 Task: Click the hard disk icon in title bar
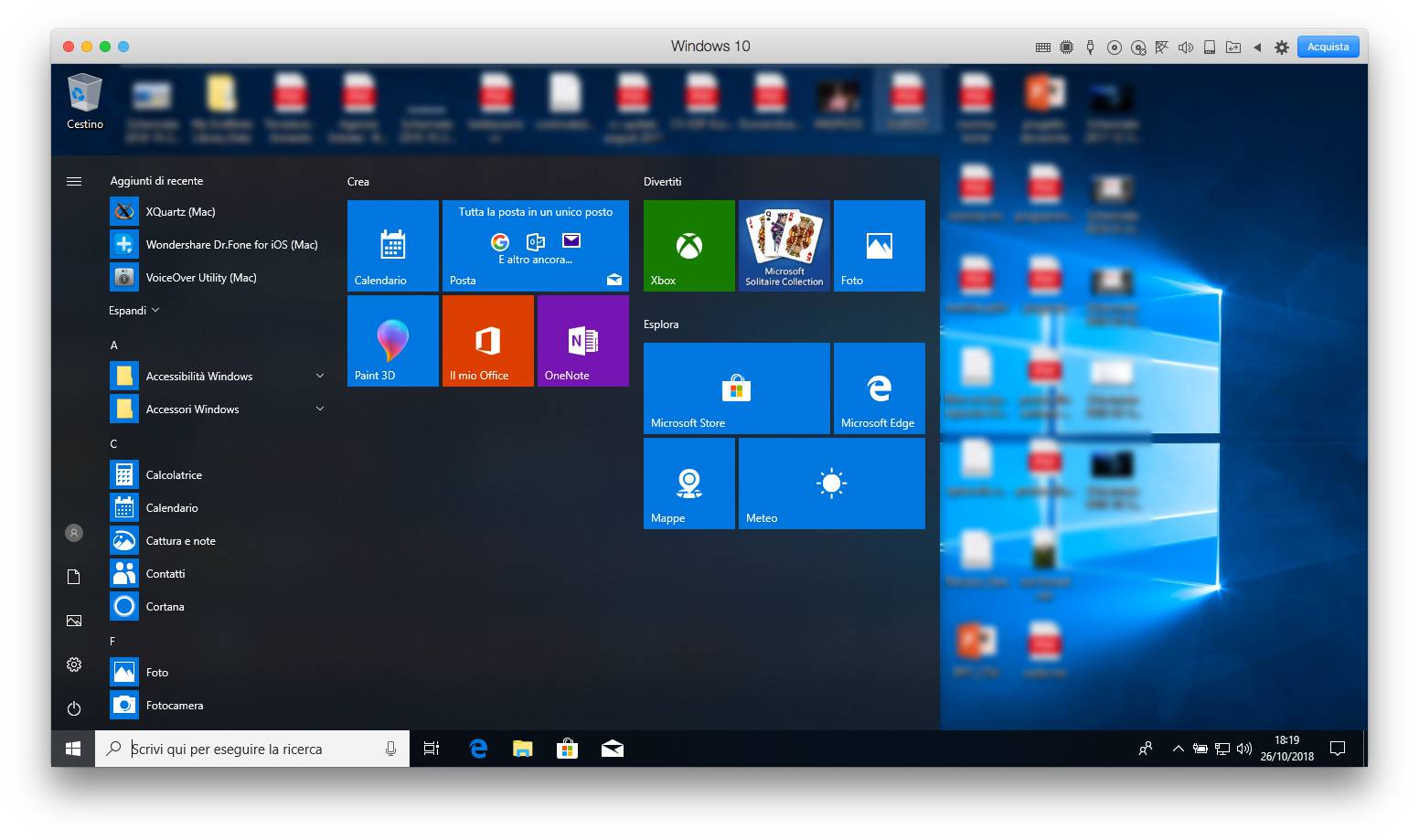[1210, 48]
